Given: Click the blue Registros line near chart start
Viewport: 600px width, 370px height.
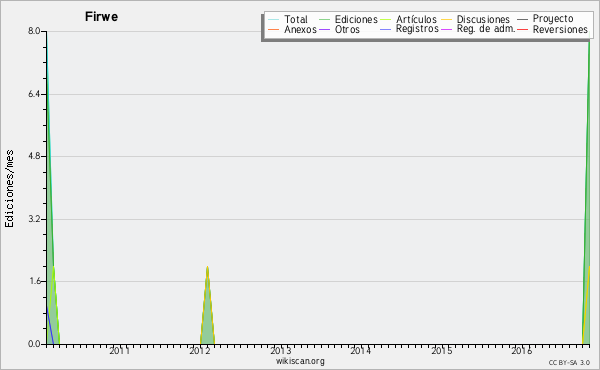Looking at the screenshot, I should (50, 325).
